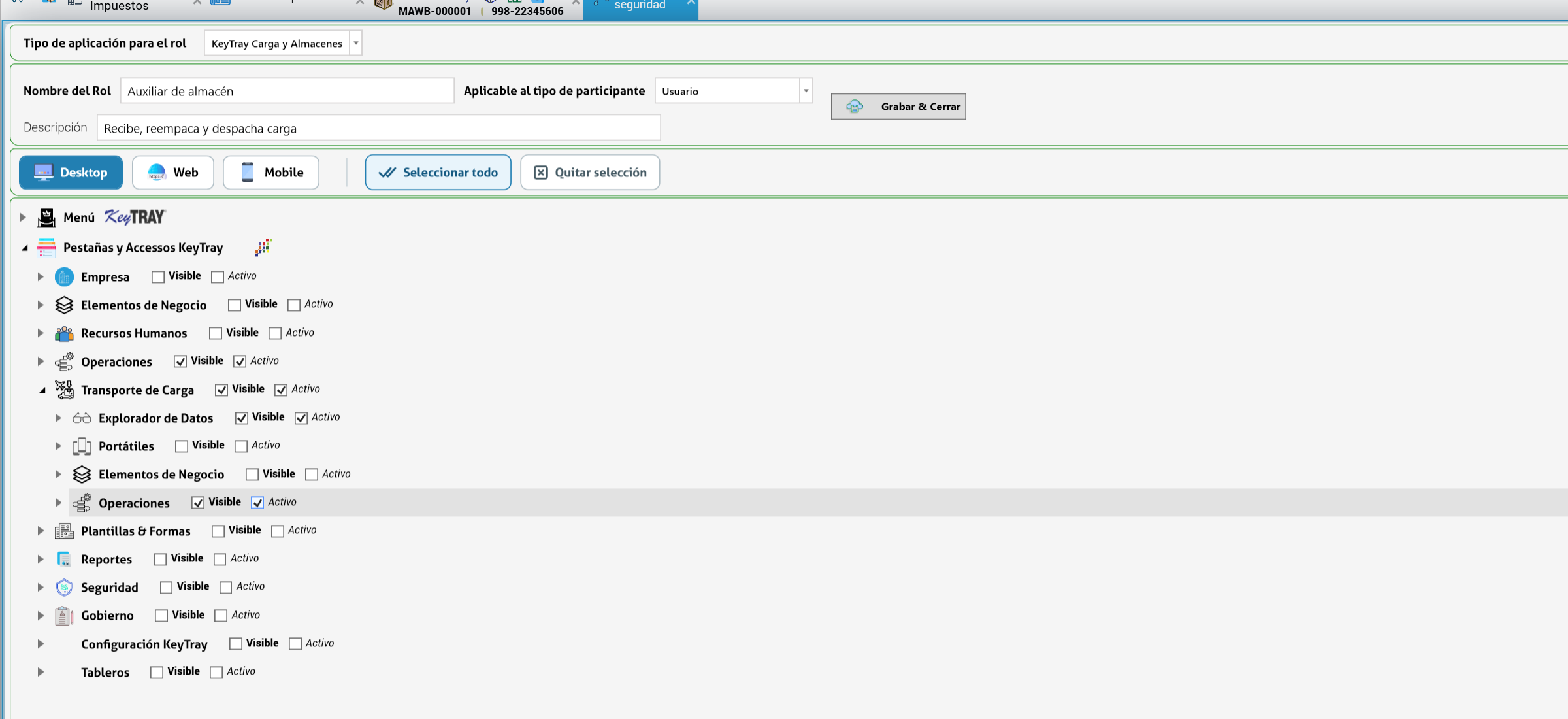This screenshot has height=719, width=1568.
Task: Click the Seleccionar todo button
Action: point(438,173)
